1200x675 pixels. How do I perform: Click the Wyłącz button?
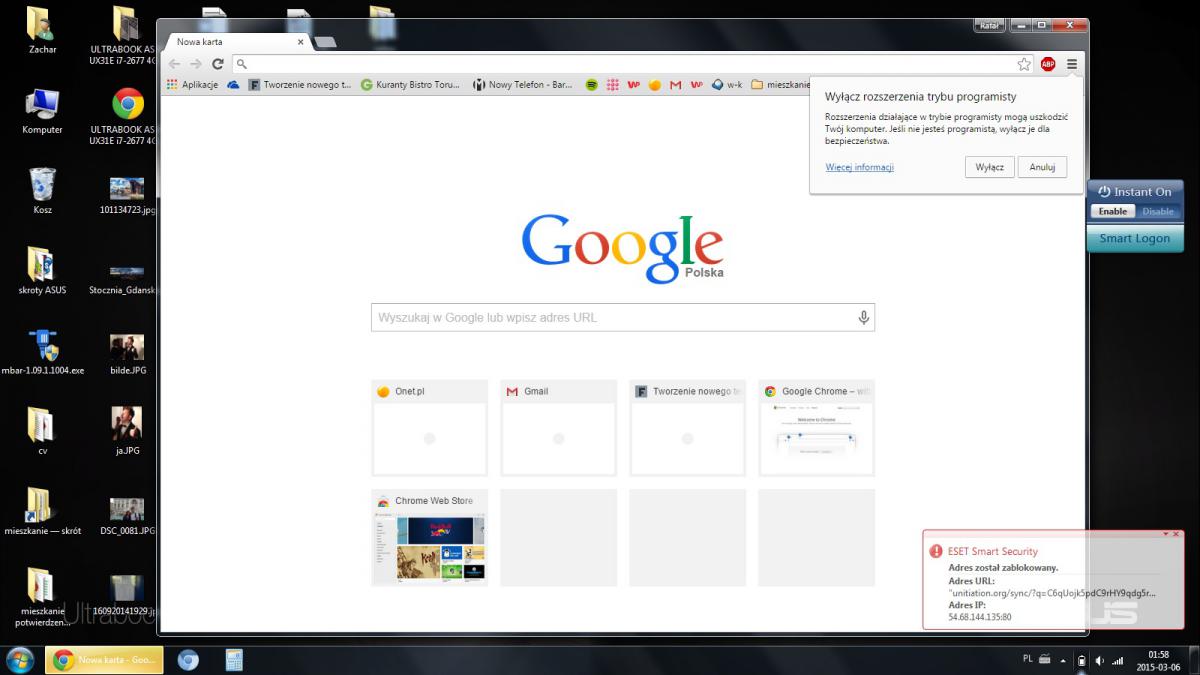[990, 167]
